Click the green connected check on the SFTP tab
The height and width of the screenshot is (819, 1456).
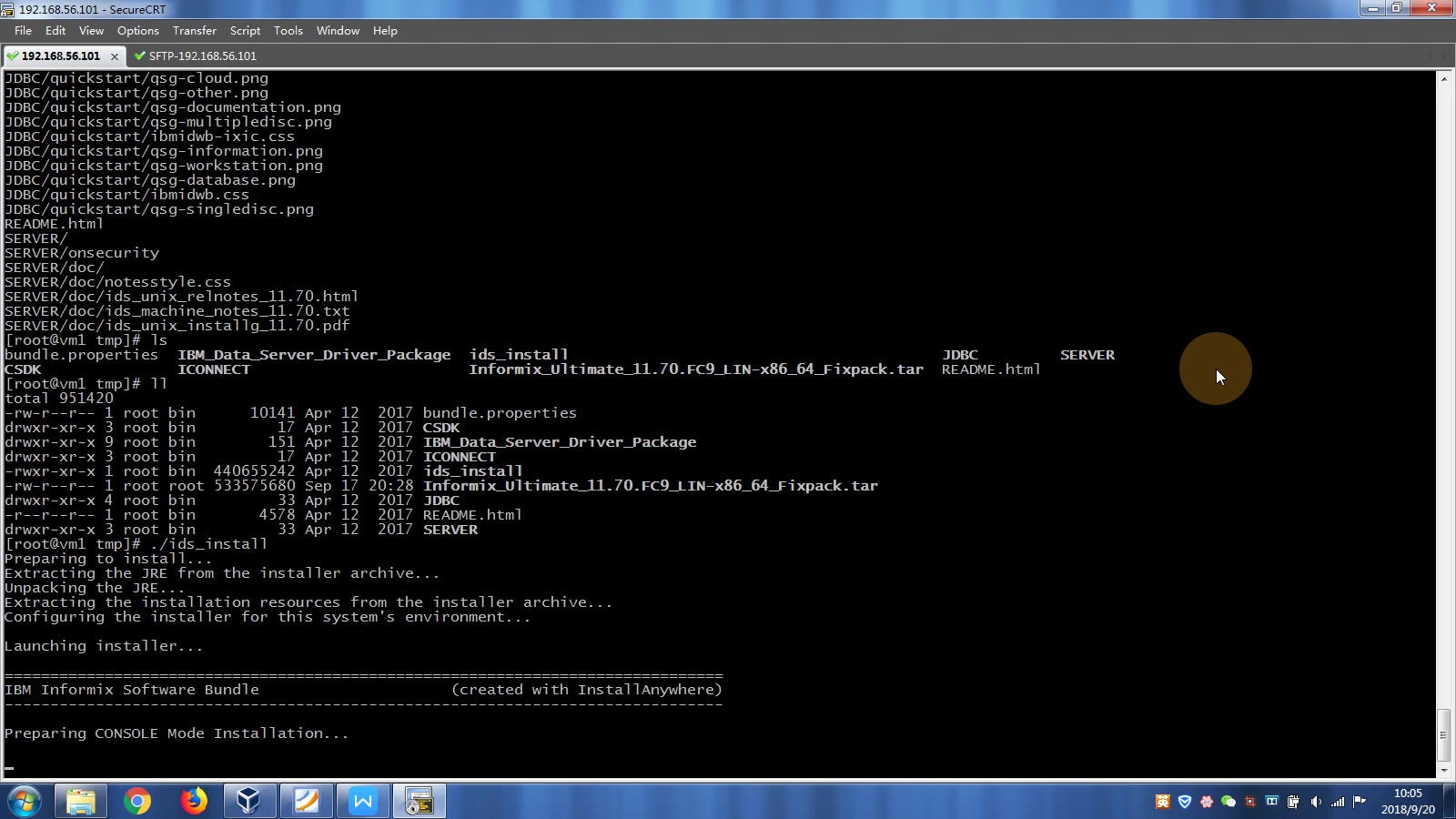(x=140, y=56)
